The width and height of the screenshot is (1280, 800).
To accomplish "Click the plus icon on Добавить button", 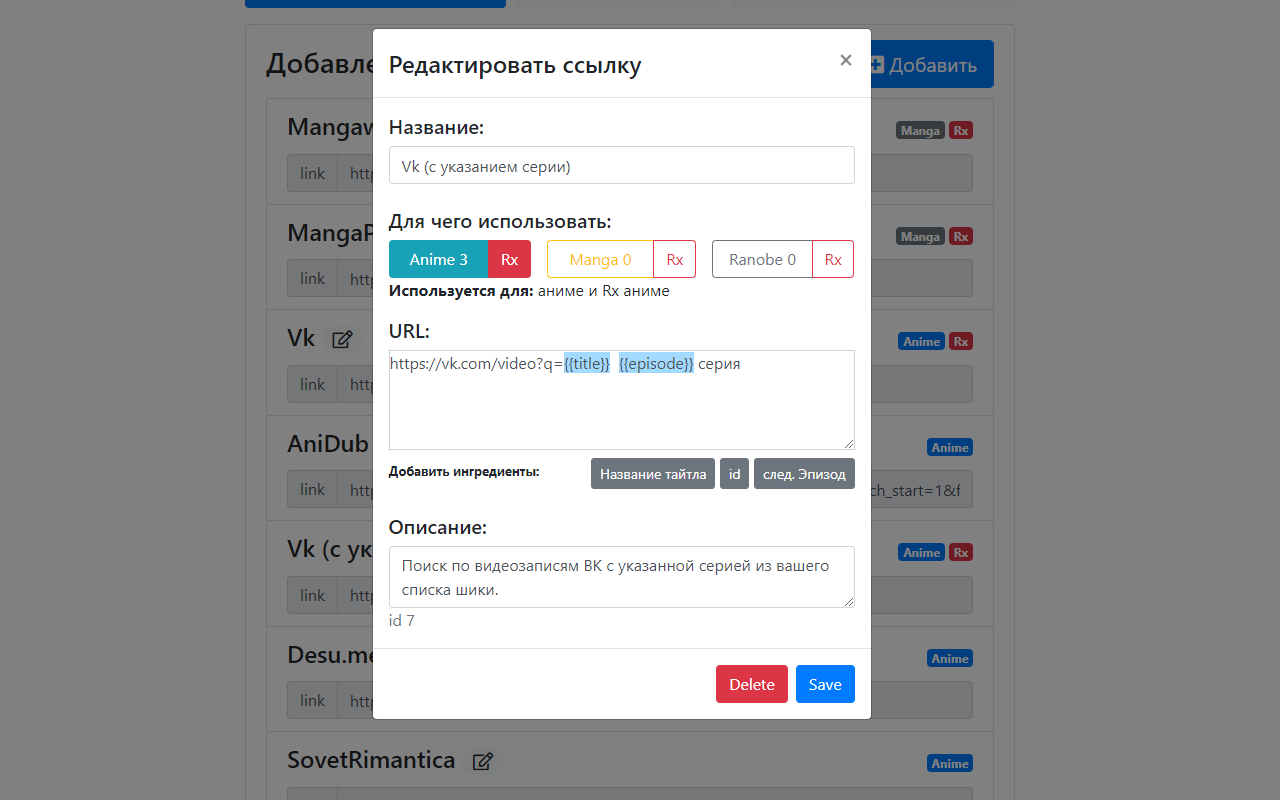I will [877, 65].
